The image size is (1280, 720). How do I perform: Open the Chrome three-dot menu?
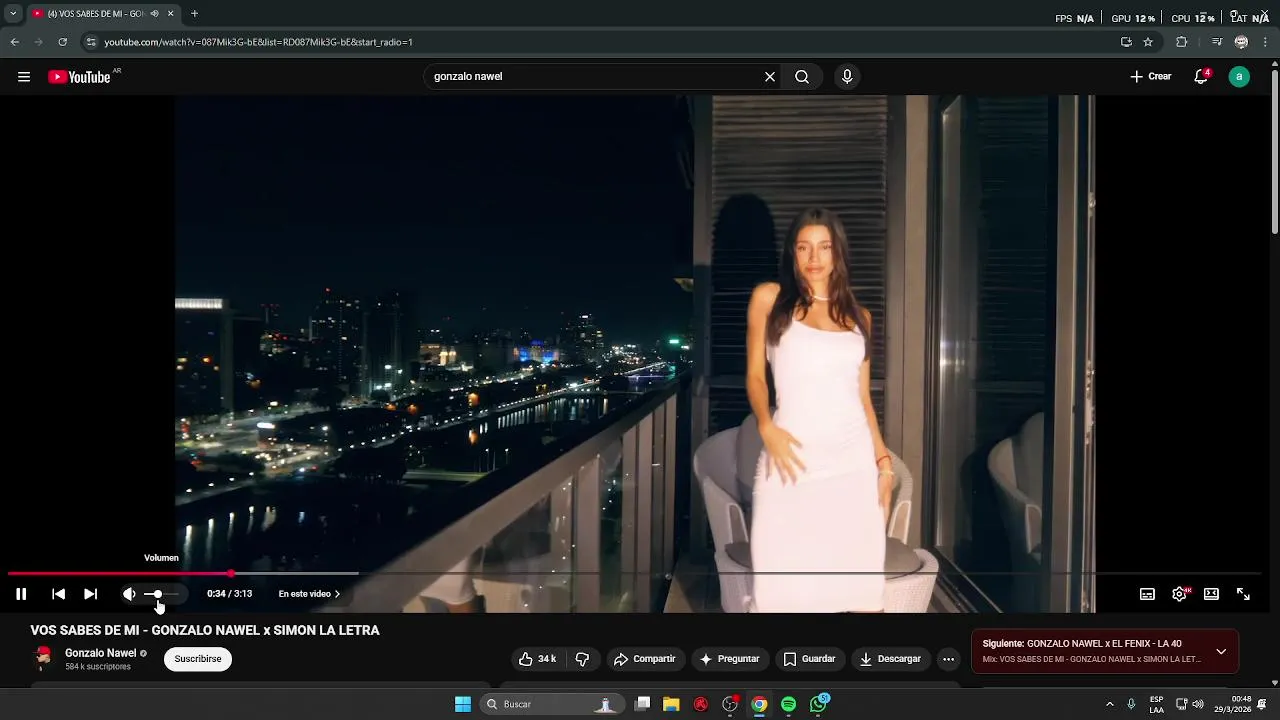coord(1266,42)
